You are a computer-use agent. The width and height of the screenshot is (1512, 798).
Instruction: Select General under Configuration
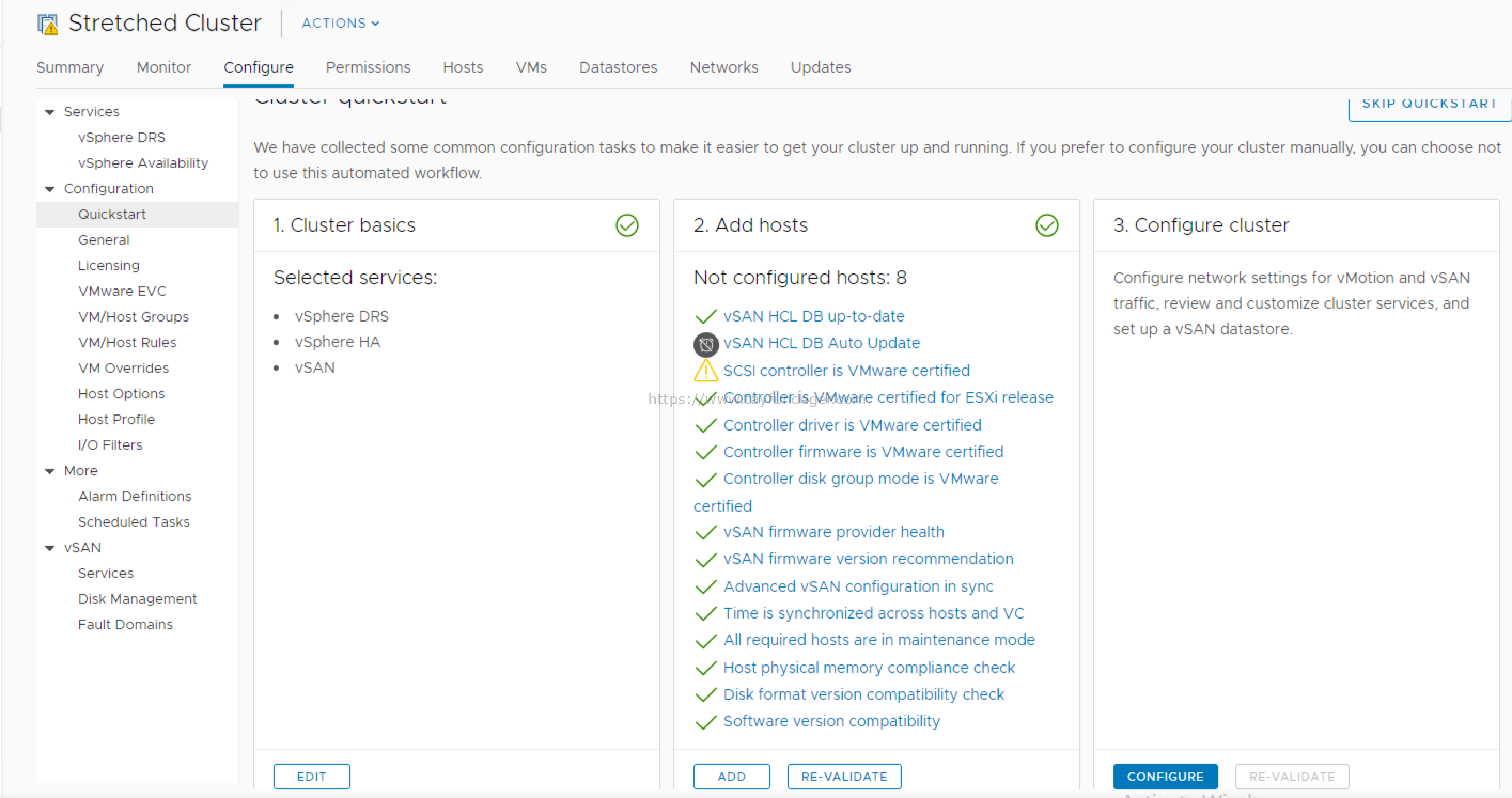103,240
